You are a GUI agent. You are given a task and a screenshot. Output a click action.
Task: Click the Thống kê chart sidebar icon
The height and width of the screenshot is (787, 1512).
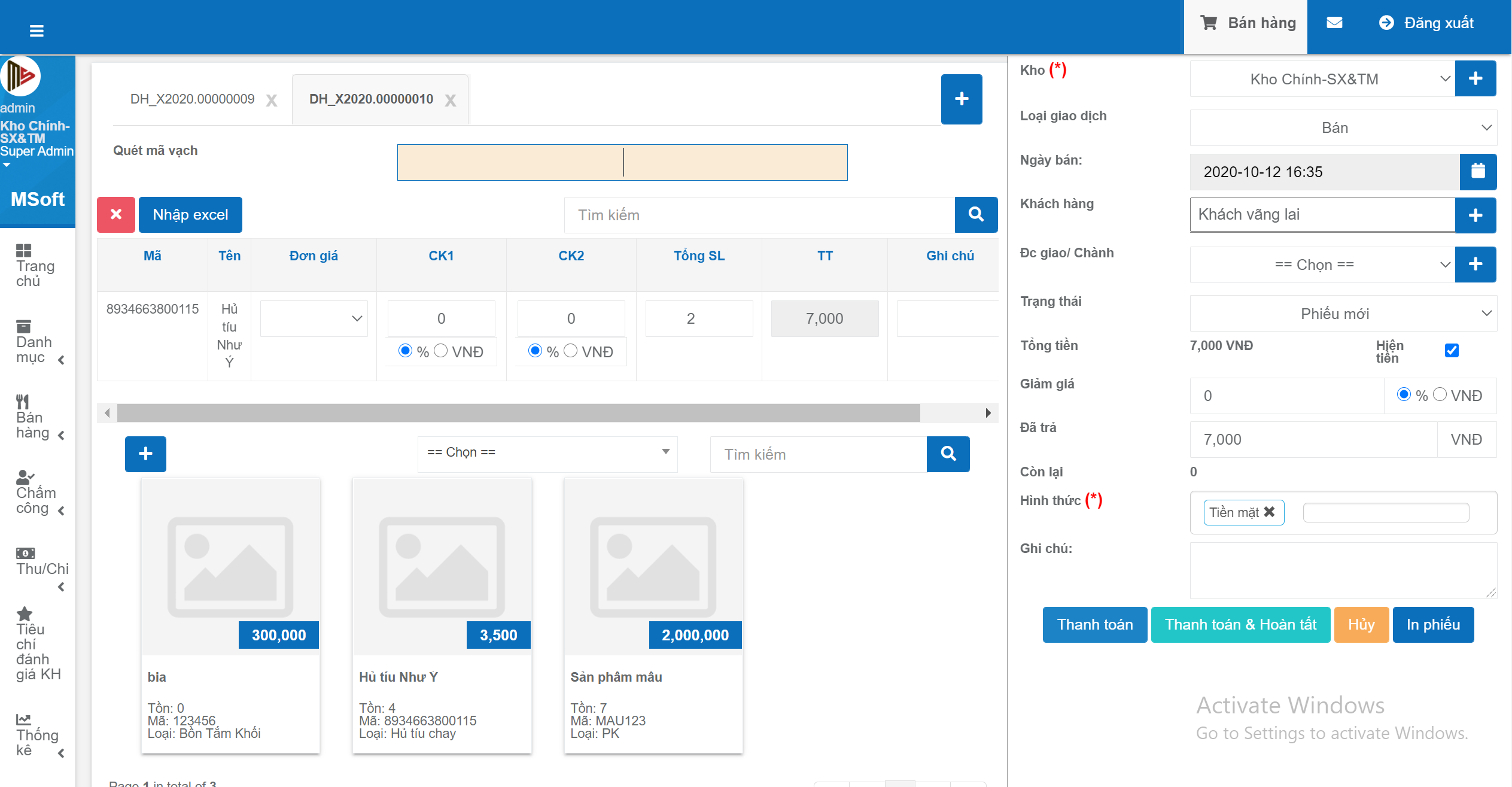click(x=23, y=719)
